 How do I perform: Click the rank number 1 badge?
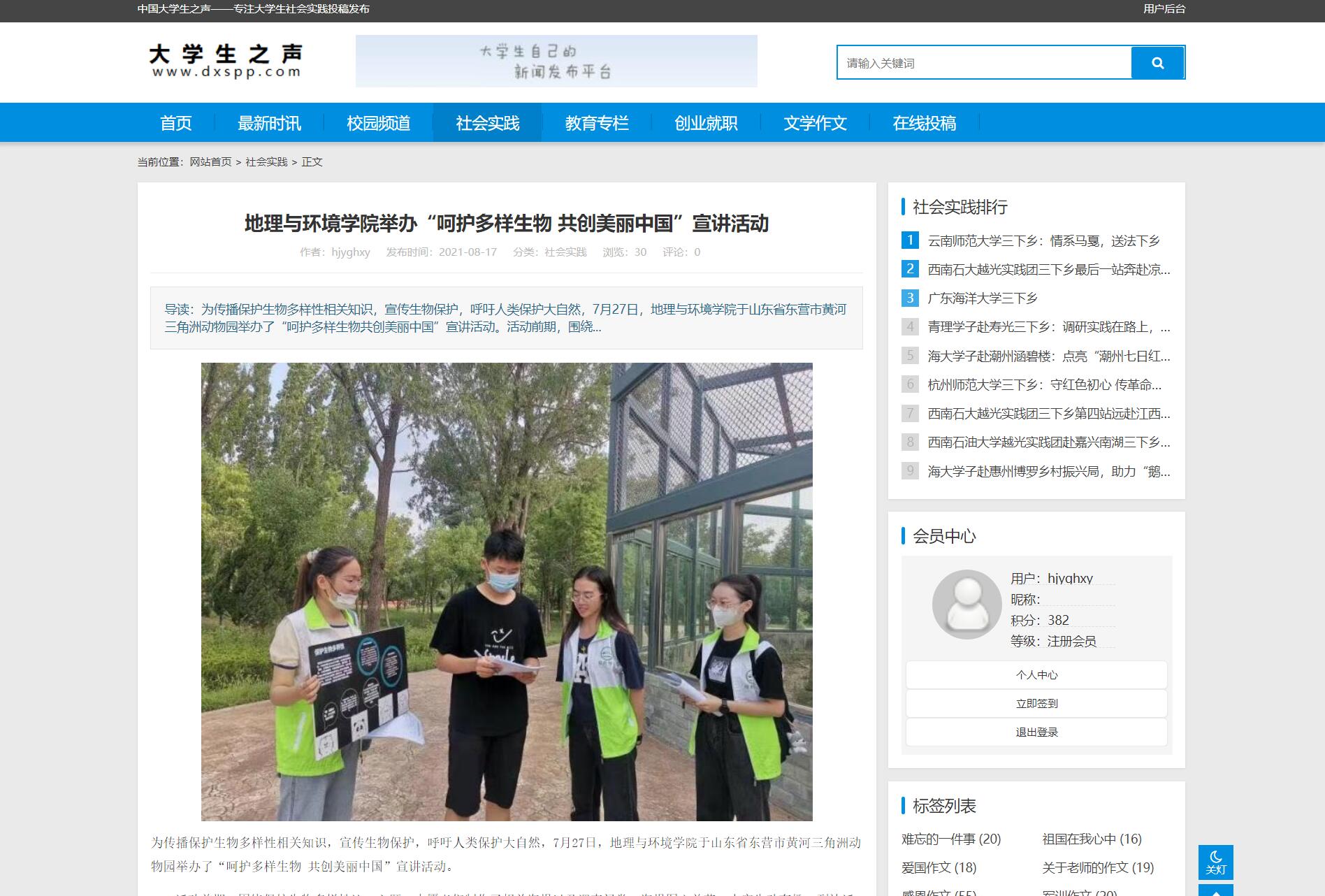(910, 240)
